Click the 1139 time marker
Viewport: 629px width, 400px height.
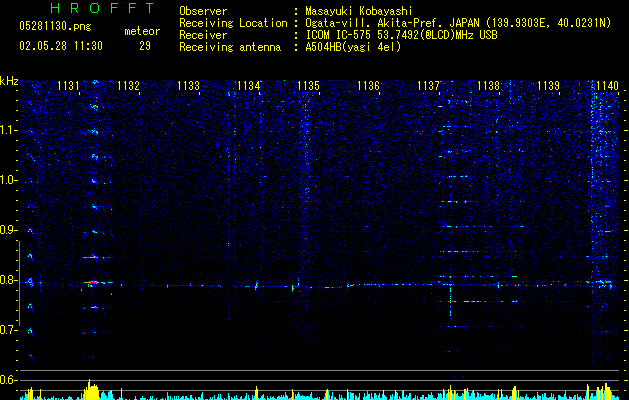click(x=548, y=85)
